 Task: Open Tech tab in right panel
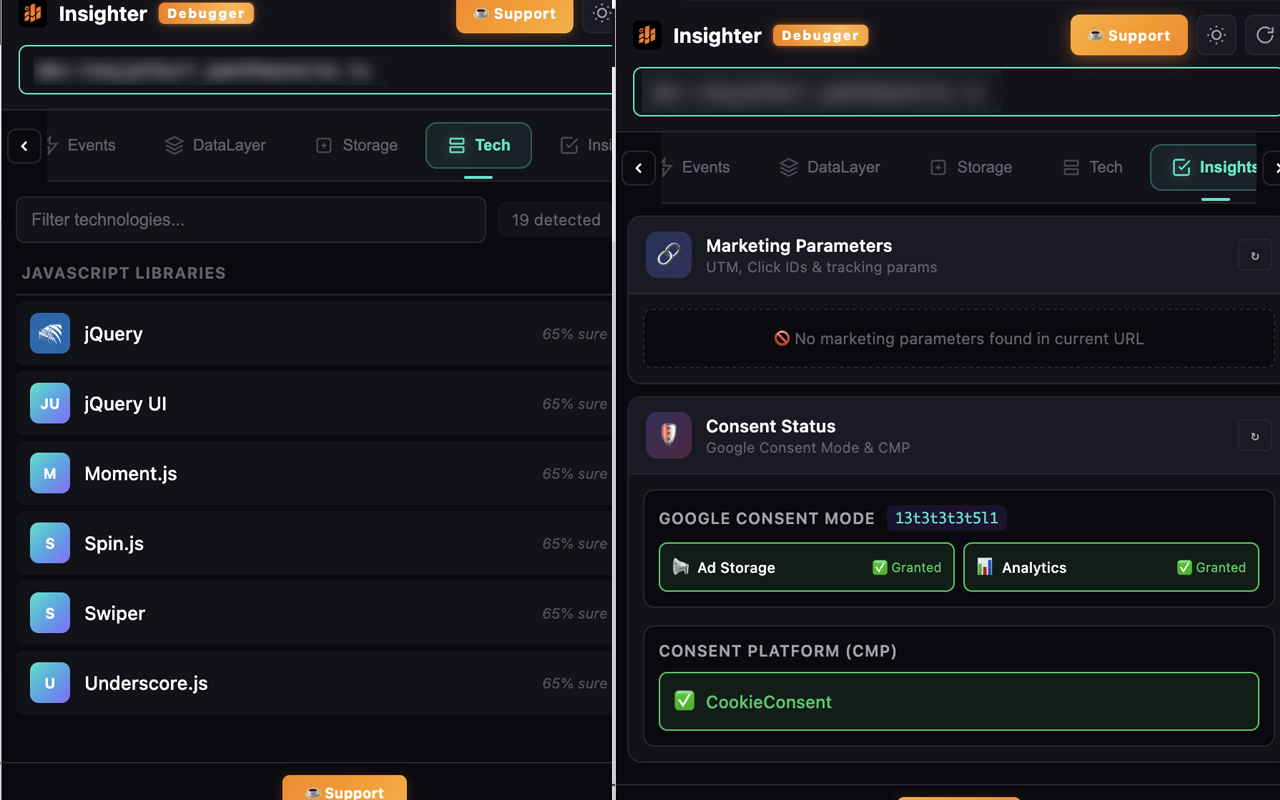point(1093,167)
